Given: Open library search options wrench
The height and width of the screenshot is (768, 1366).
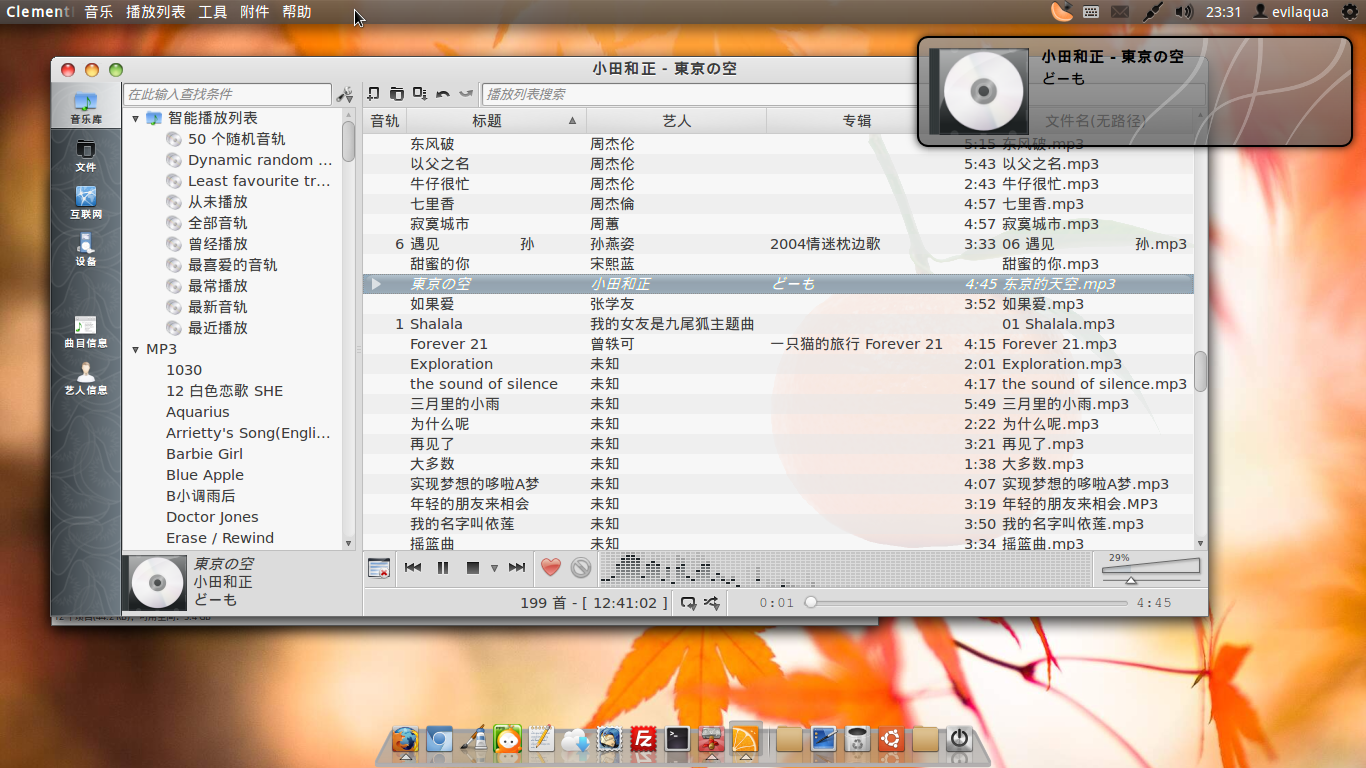Looking at the screenshot, I should point(345,94).
